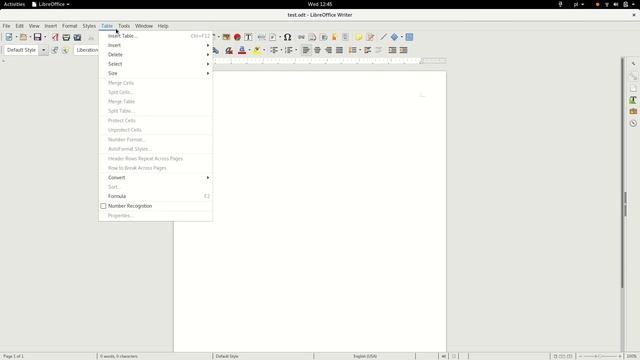640x360 pixels.
Task: Open Save button dropdown arrow
Action: pyautogui.click(x=45, y=37)
